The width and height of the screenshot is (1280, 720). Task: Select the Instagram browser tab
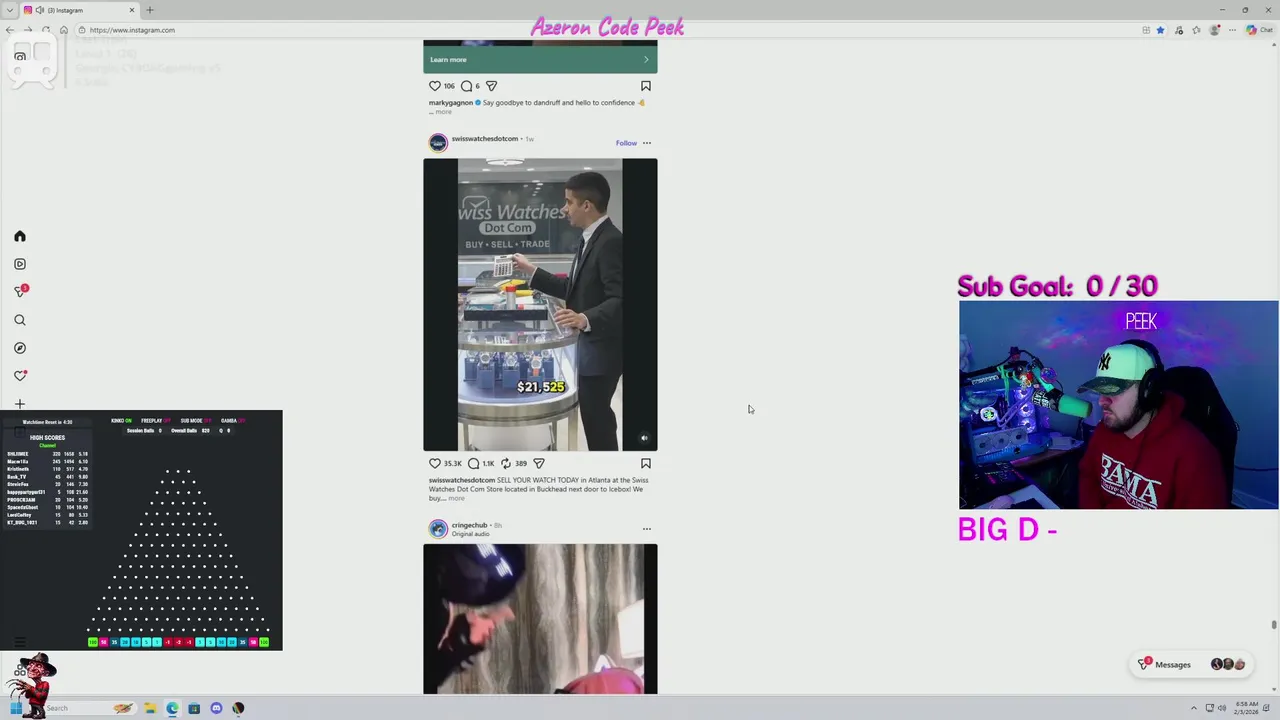[x=80, y=10]
